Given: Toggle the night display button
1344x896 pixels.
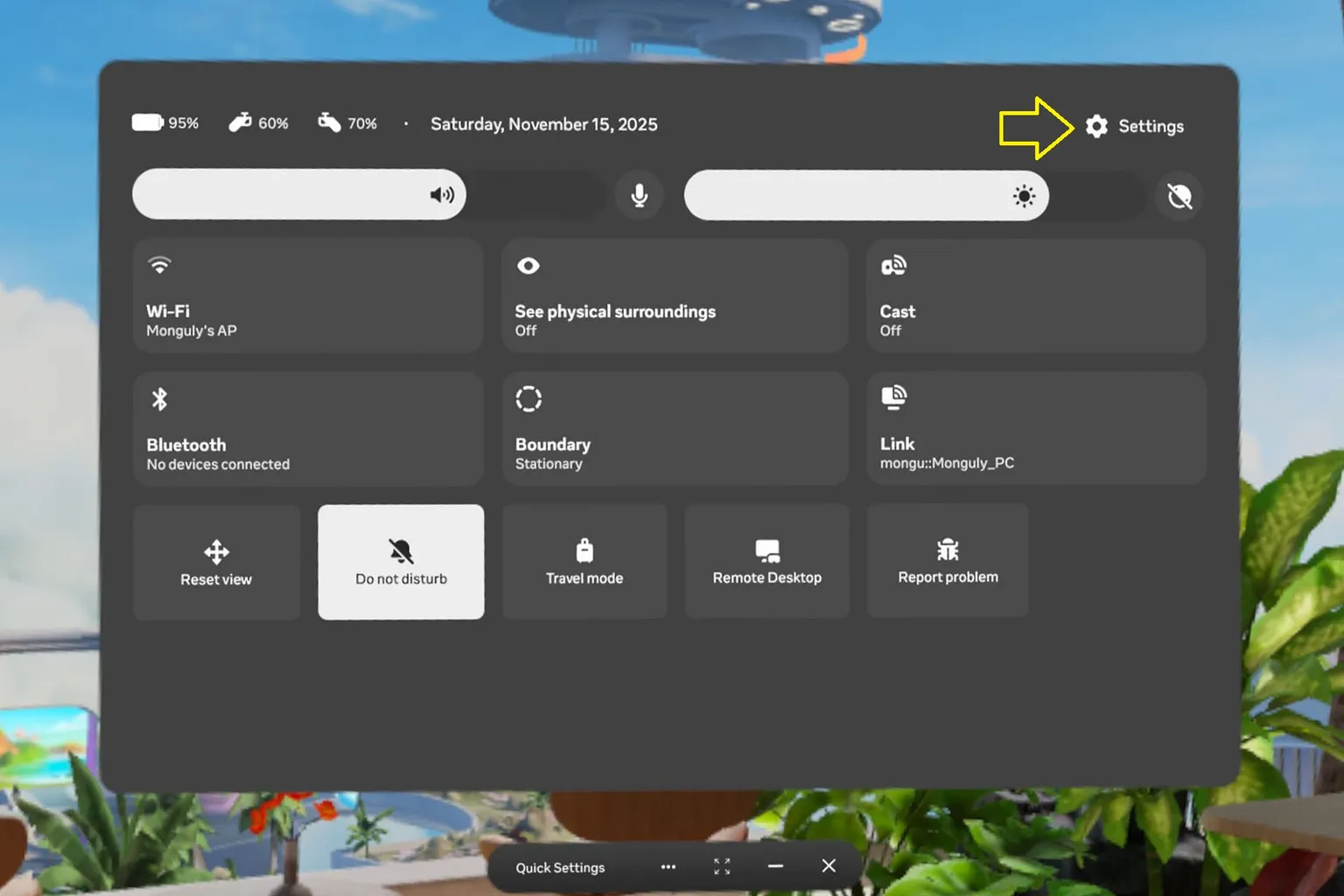Looking at the screenshot, I should tap(1179, 196).
